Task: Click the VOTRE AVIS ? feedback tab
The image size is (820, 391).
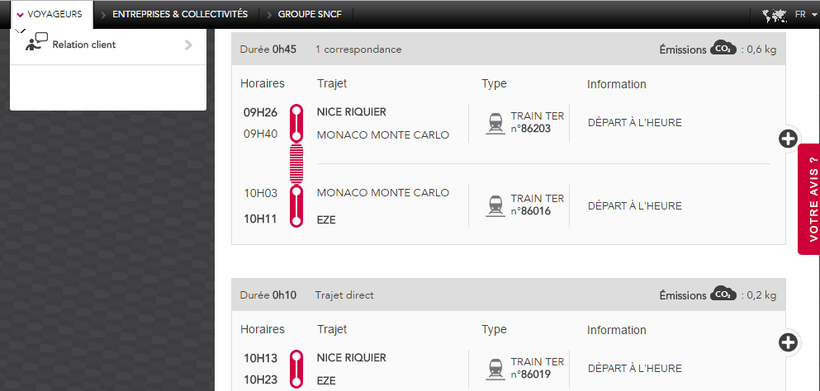Action: [810, 199]
